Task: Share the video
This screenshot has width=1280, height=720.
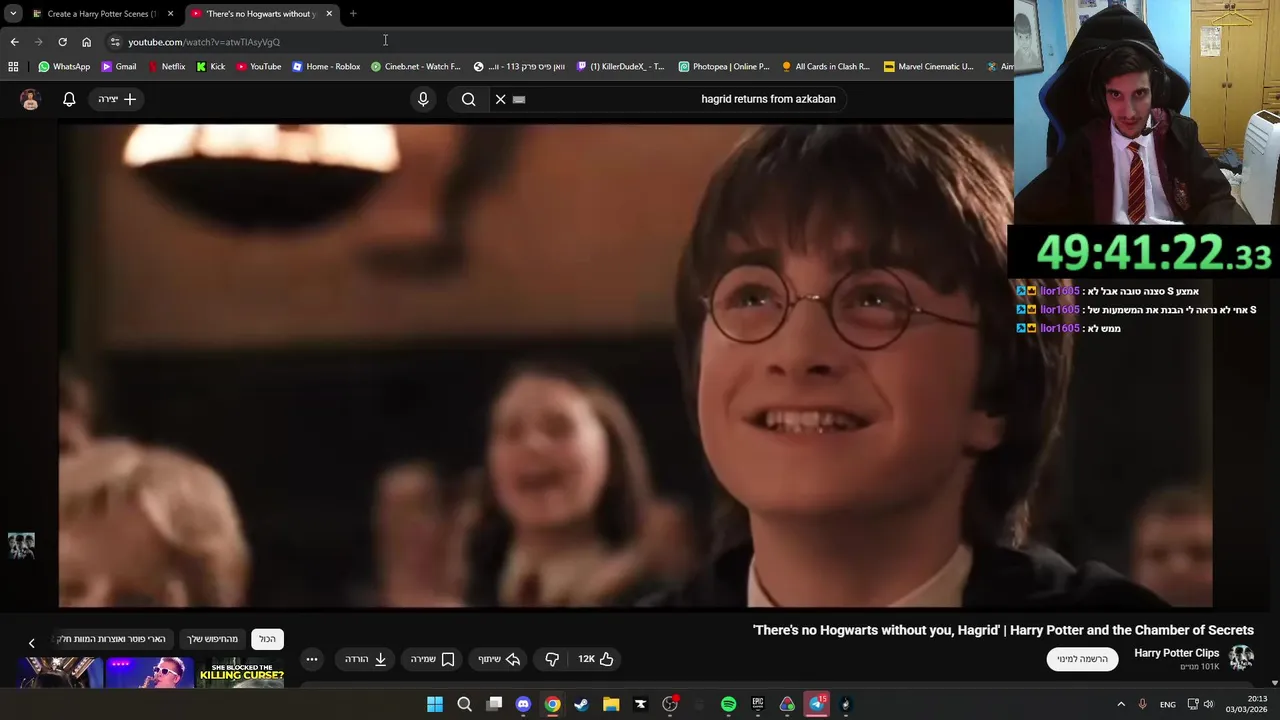Action: [x=500, y=659]
